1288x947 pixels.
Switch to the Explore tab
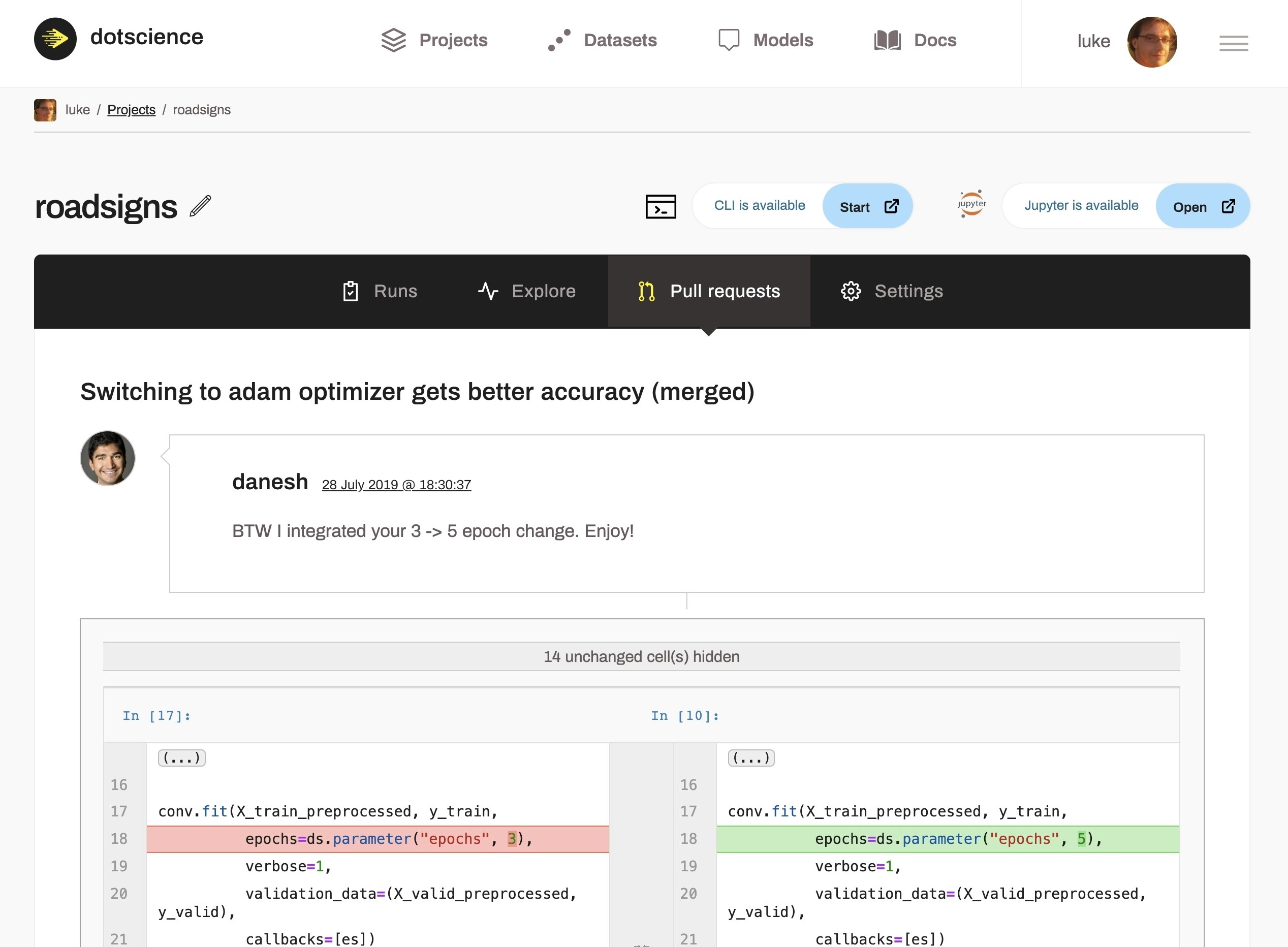tap(526, 291)
